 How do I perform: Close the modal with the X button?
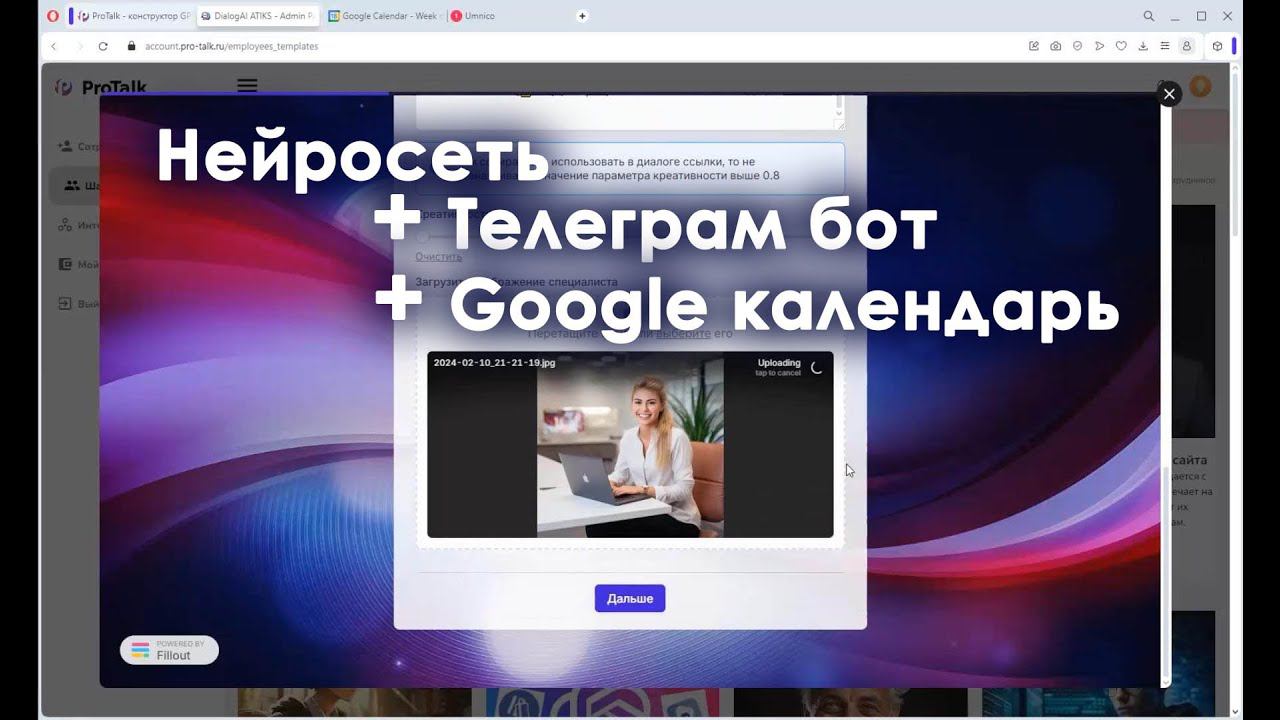coord(1168,94)
